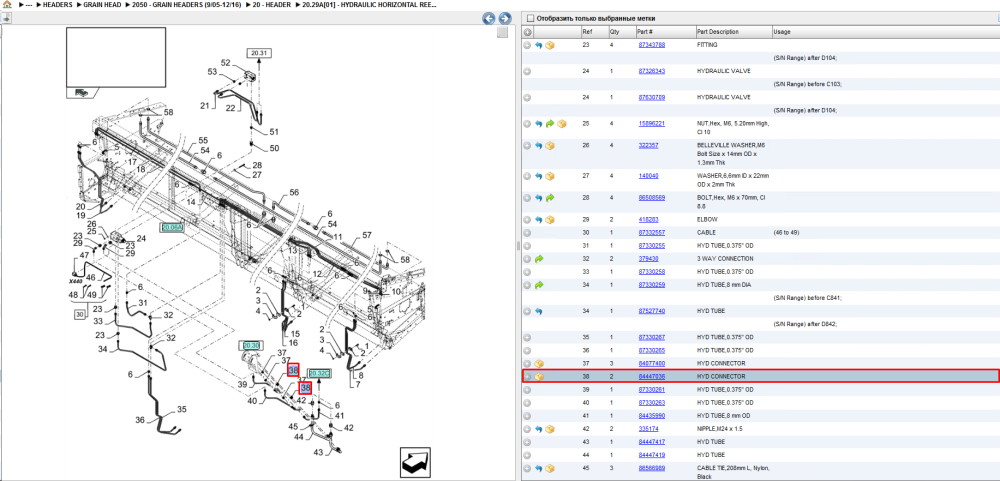Click blue back arrow on ref 27 WASHER row
Screen dimensions: 1000x481
tap(538, 176)
